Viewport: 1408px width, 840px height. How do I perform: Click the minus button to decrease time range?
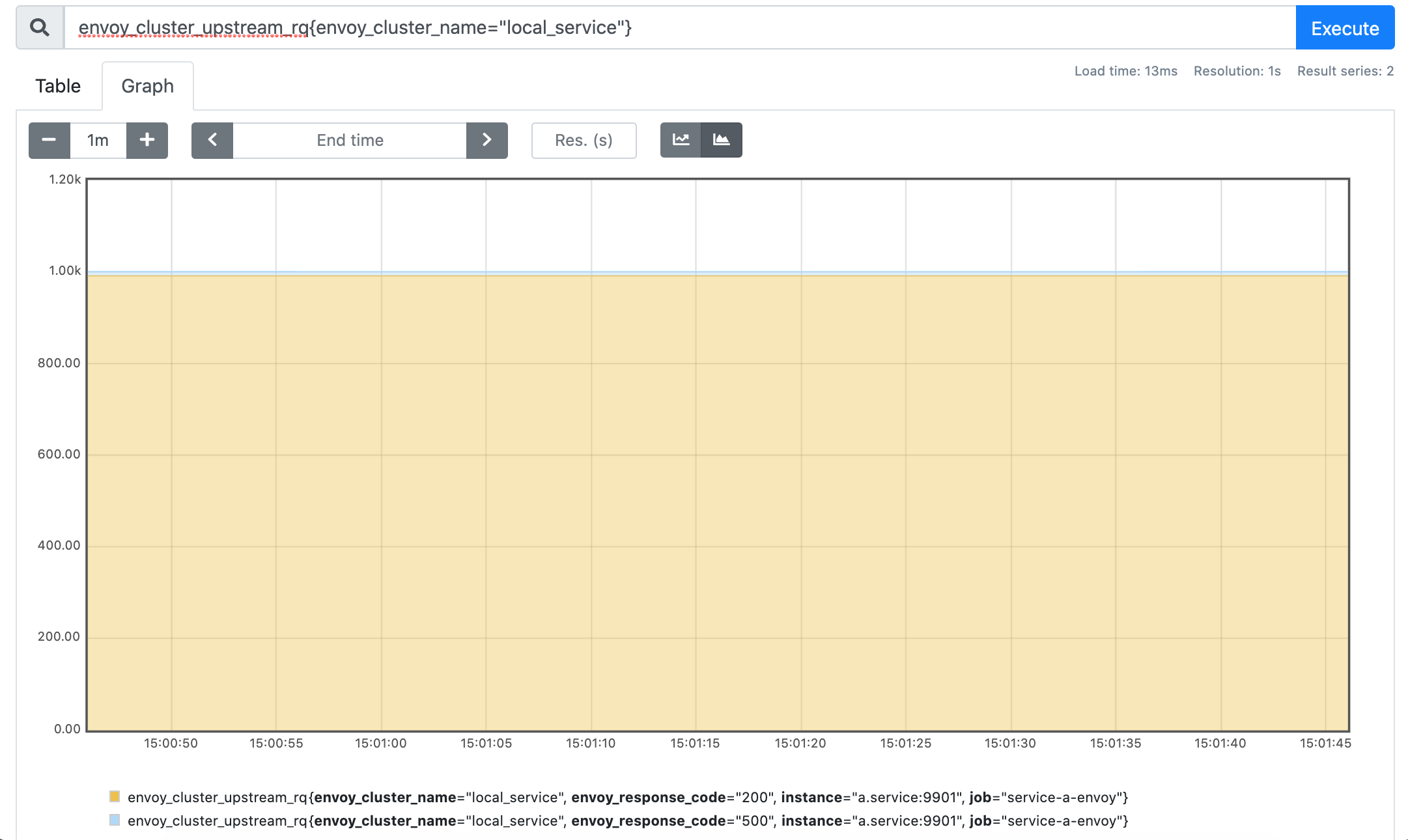[x=49, y=140]
